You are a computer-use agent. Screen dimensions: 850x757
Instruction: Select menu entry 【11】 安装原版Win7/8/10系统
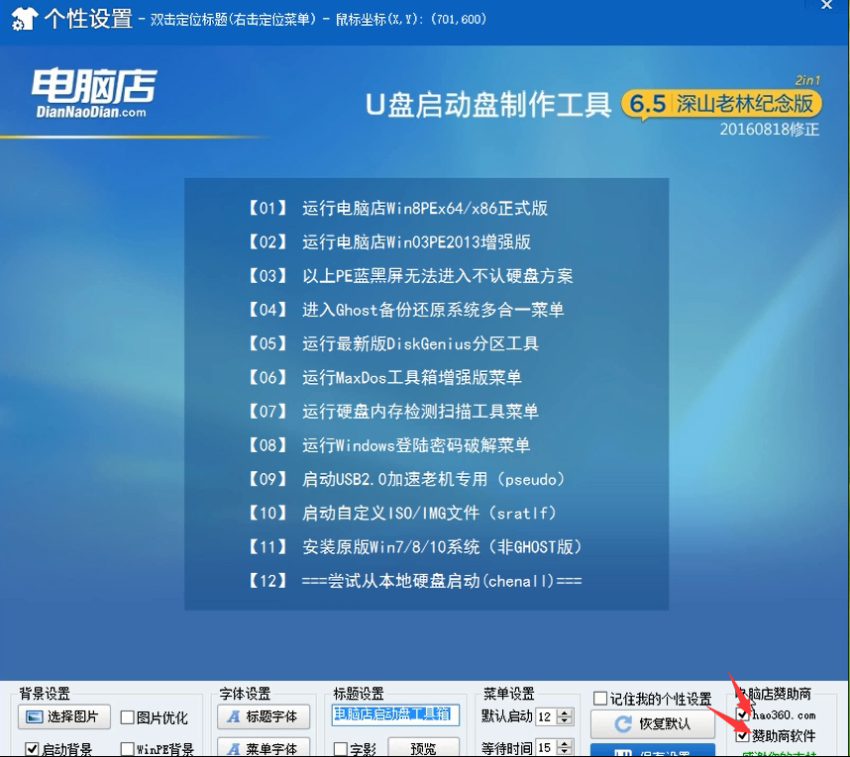point(415,547)
